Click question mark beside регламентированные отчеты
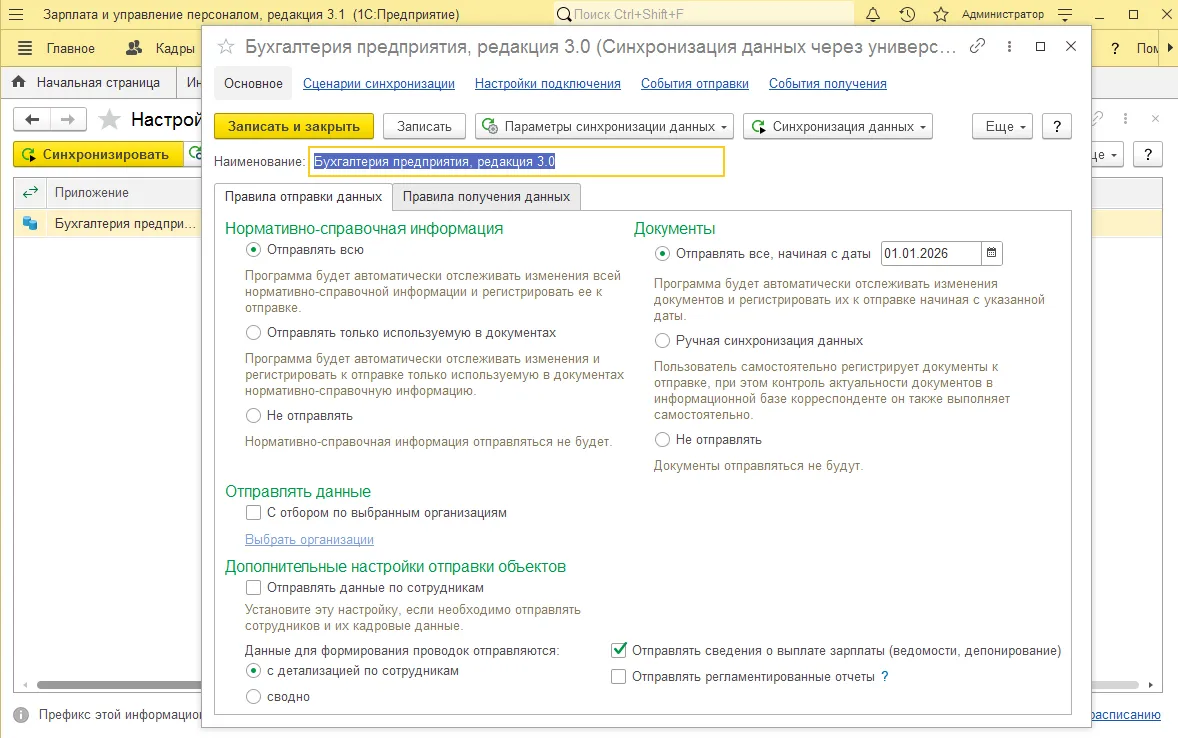Viewport: 1178px width, 738px height. click(885, 676)
